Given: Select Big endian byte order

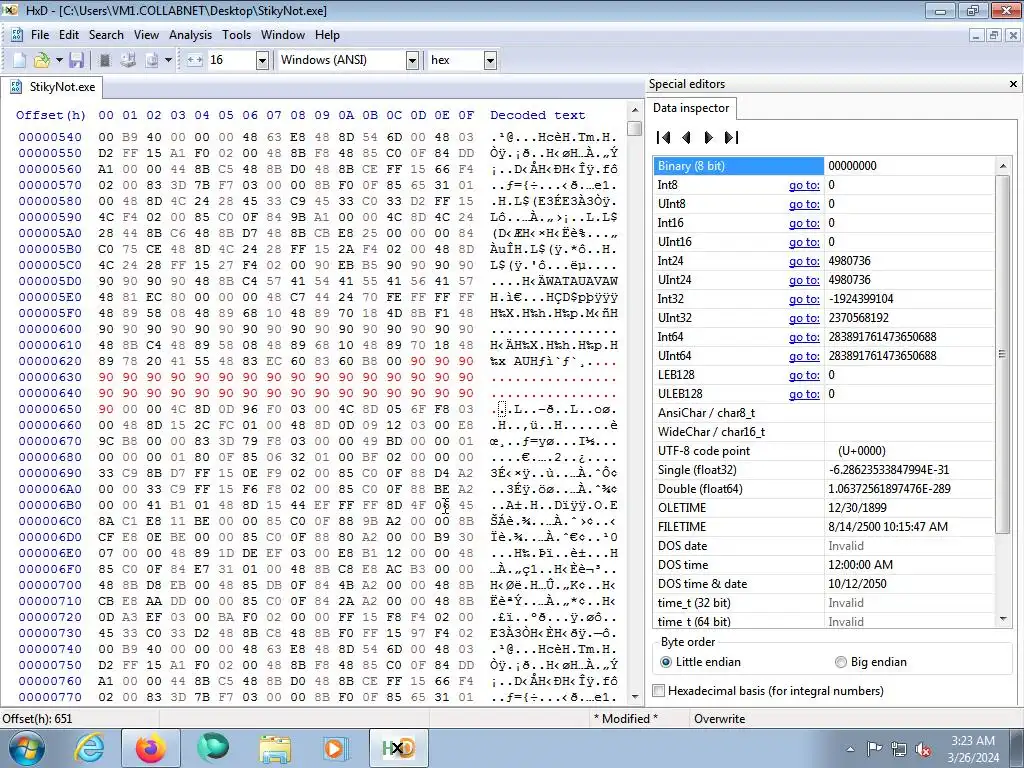Looking at the screenshot, I should pyautogui.click(x=871, y=662).
